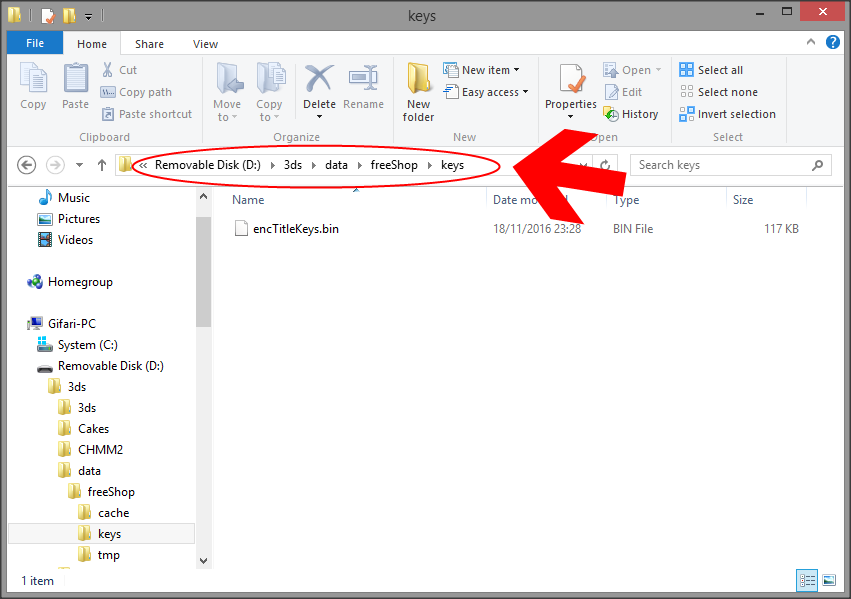Open the Copy to menu
The width and height of the screenshot is (851, 599).
point(269,92)
